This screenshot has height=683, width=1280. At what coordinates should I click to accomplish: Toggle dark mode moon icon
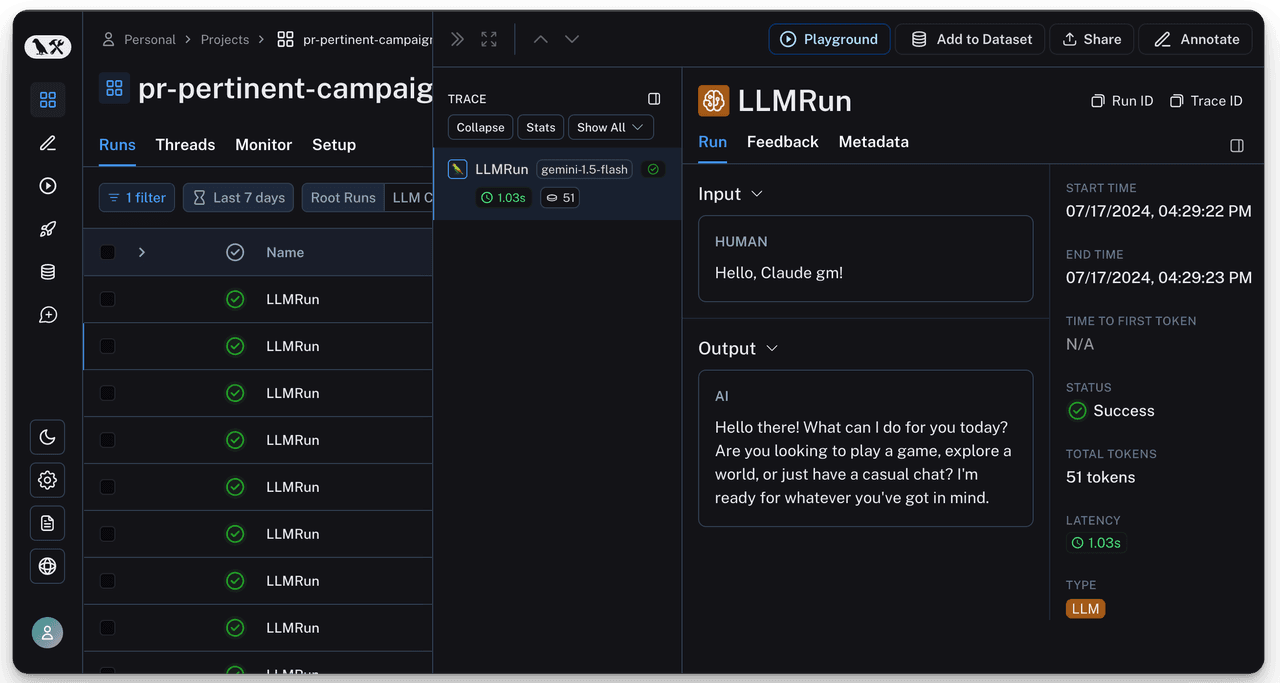[x=47, y=437]
